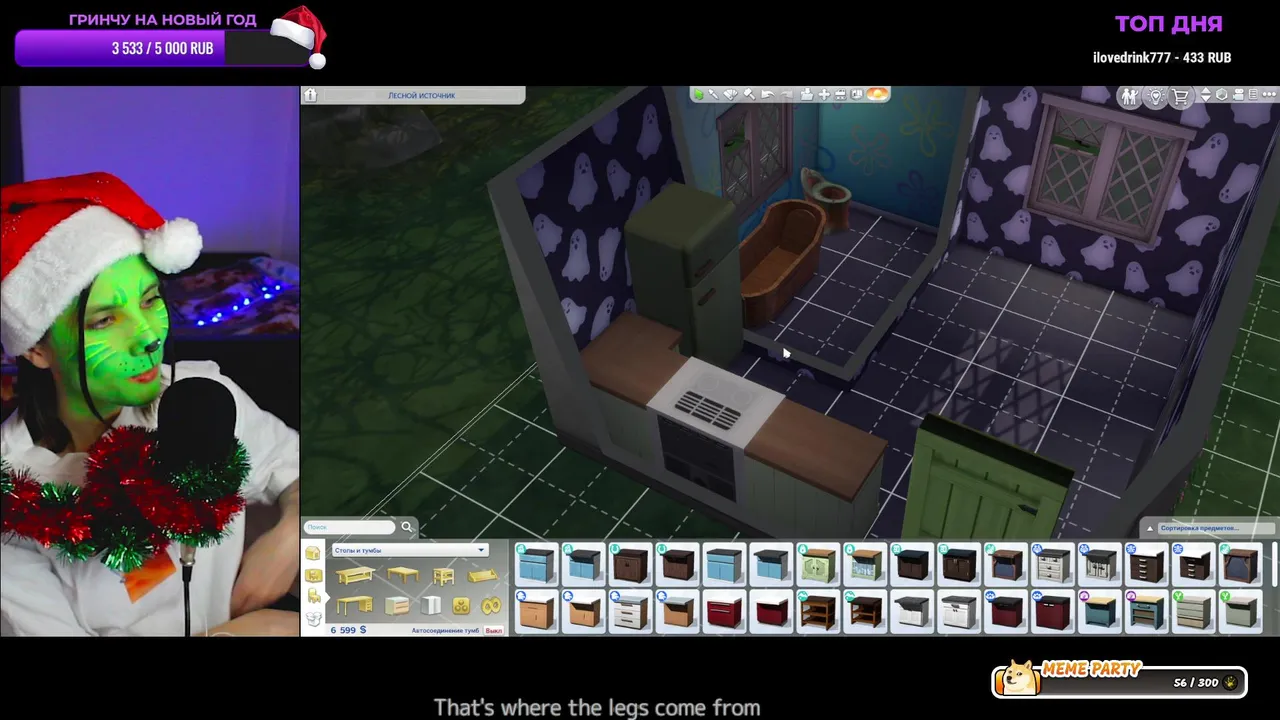Open the household inventory box tab
Viewport: 1280px width, 720px height.
tap(314, 619)
